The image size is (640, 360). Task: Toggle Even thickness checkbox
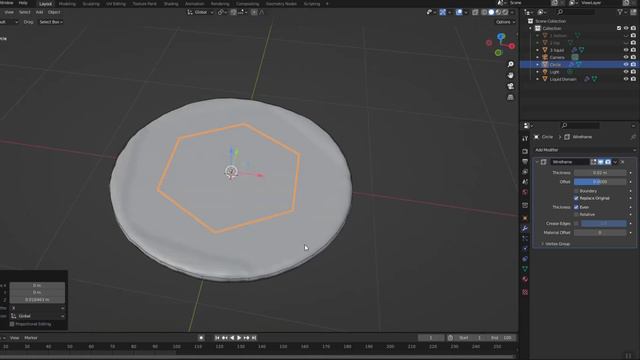[576, 207]
